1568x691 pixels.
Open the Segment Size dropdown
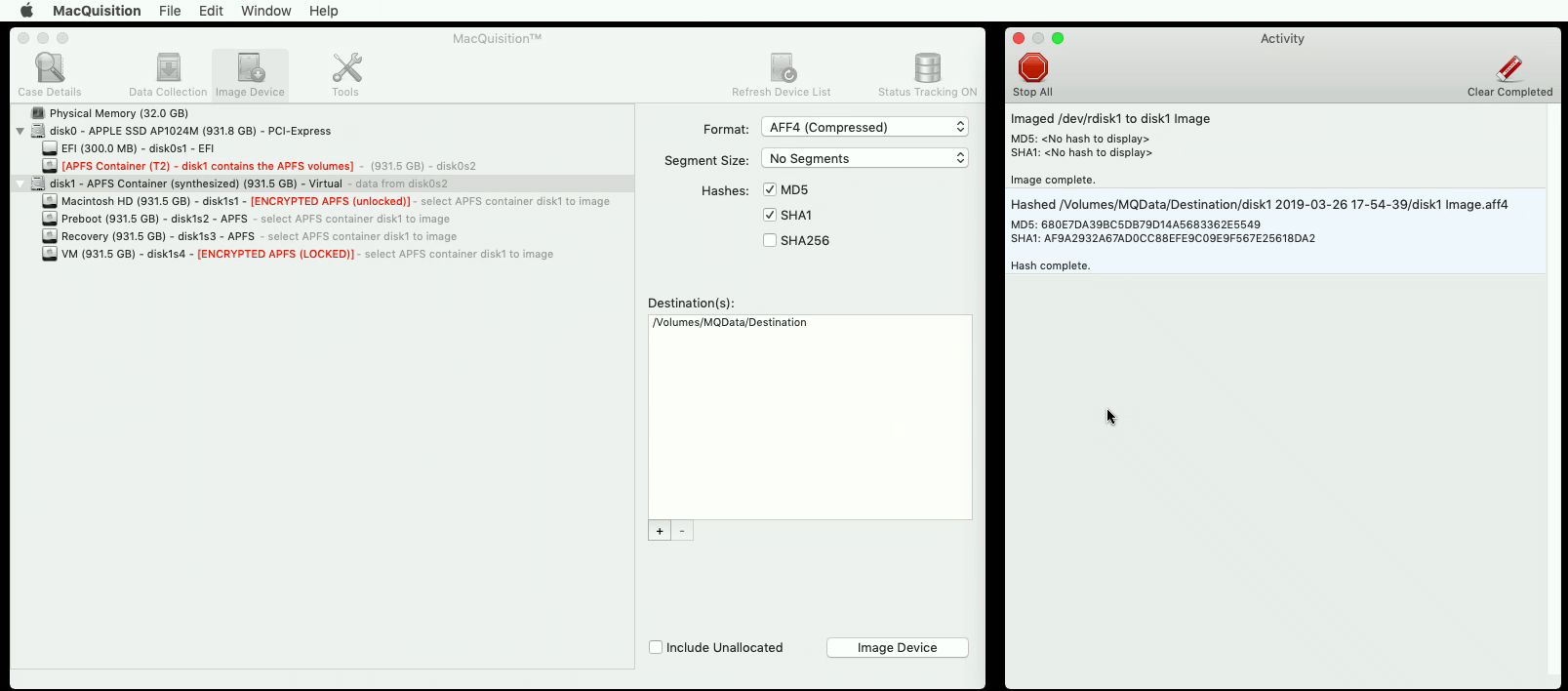pos(864,158)
